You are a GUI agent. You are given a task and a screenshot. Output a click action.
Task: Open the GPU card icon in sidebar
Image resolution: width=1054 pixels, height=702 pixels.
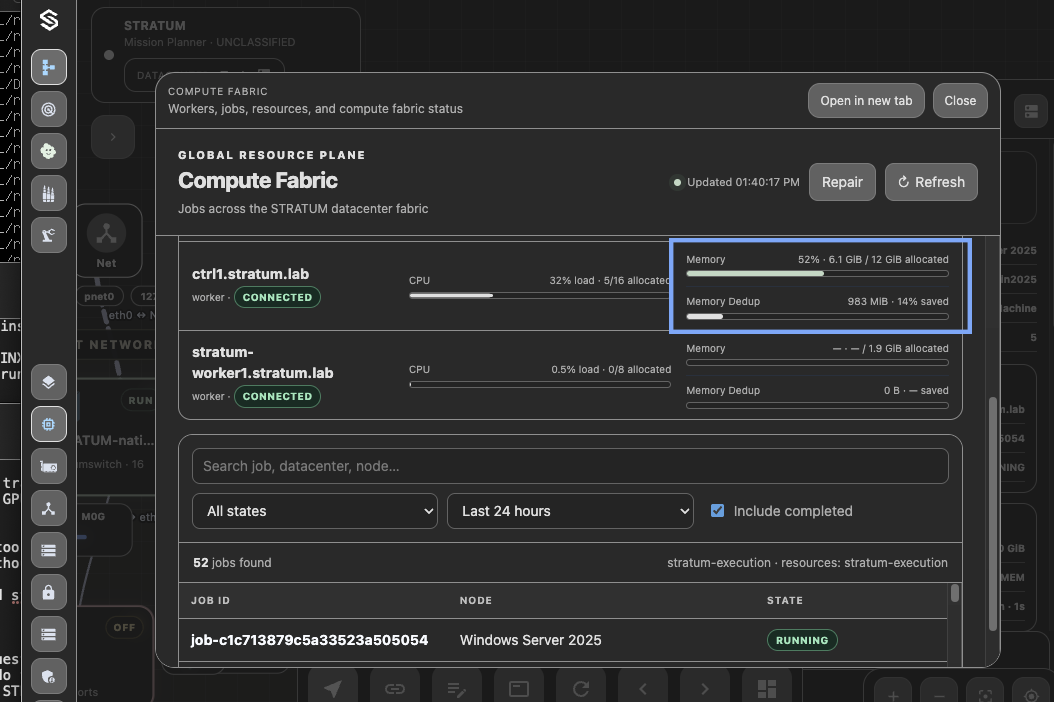[48, 466]
